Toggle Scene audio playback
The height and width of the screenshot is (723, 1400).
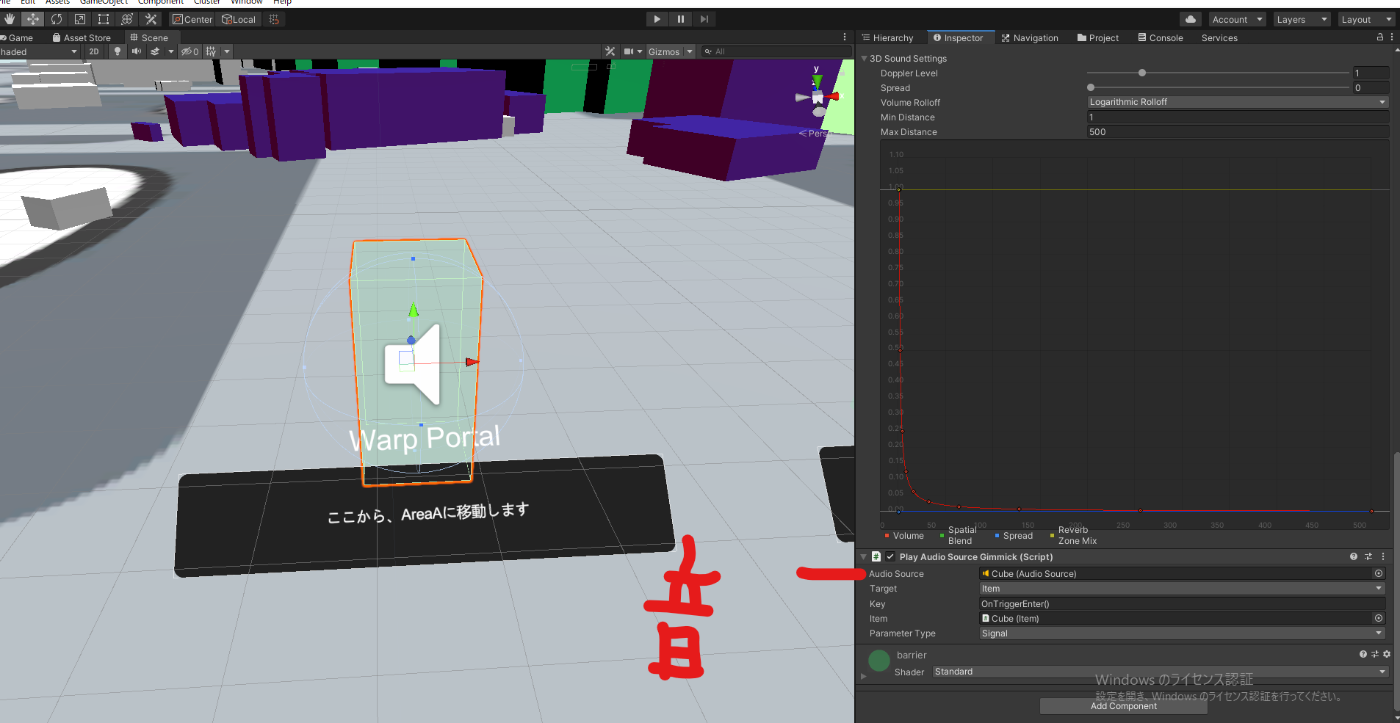click(136, 51)
